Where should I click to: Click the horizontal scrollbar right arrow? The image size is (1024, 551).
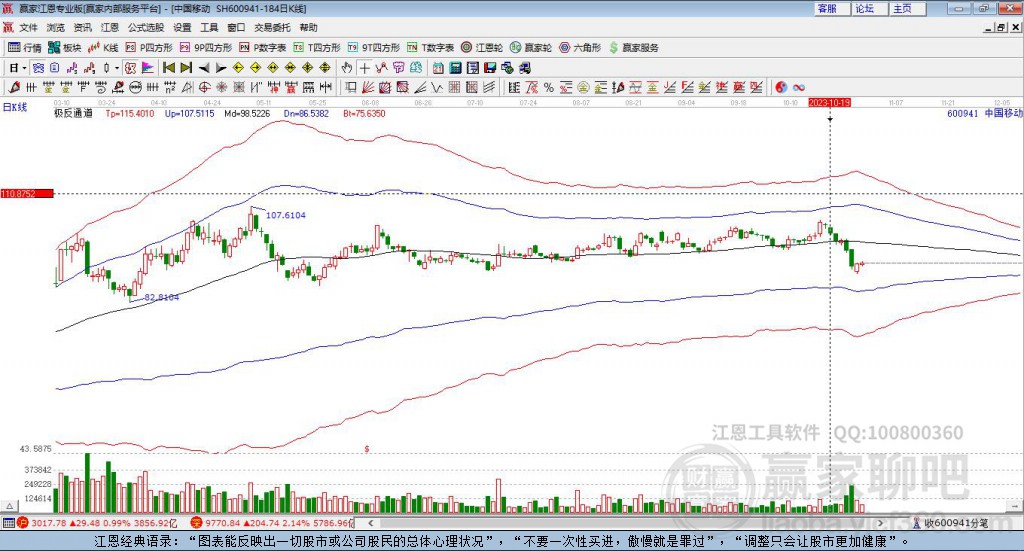tap(880, 523)
